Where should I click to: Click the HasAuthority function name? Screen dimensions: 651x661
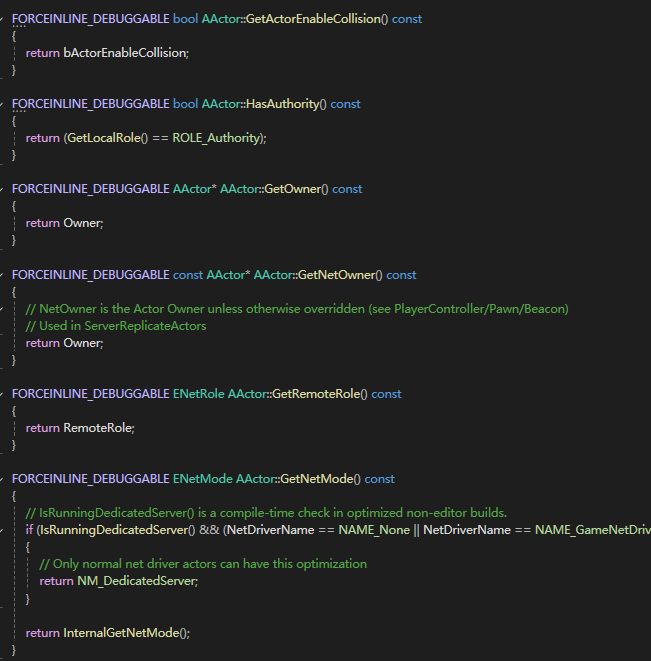point(282,104)
